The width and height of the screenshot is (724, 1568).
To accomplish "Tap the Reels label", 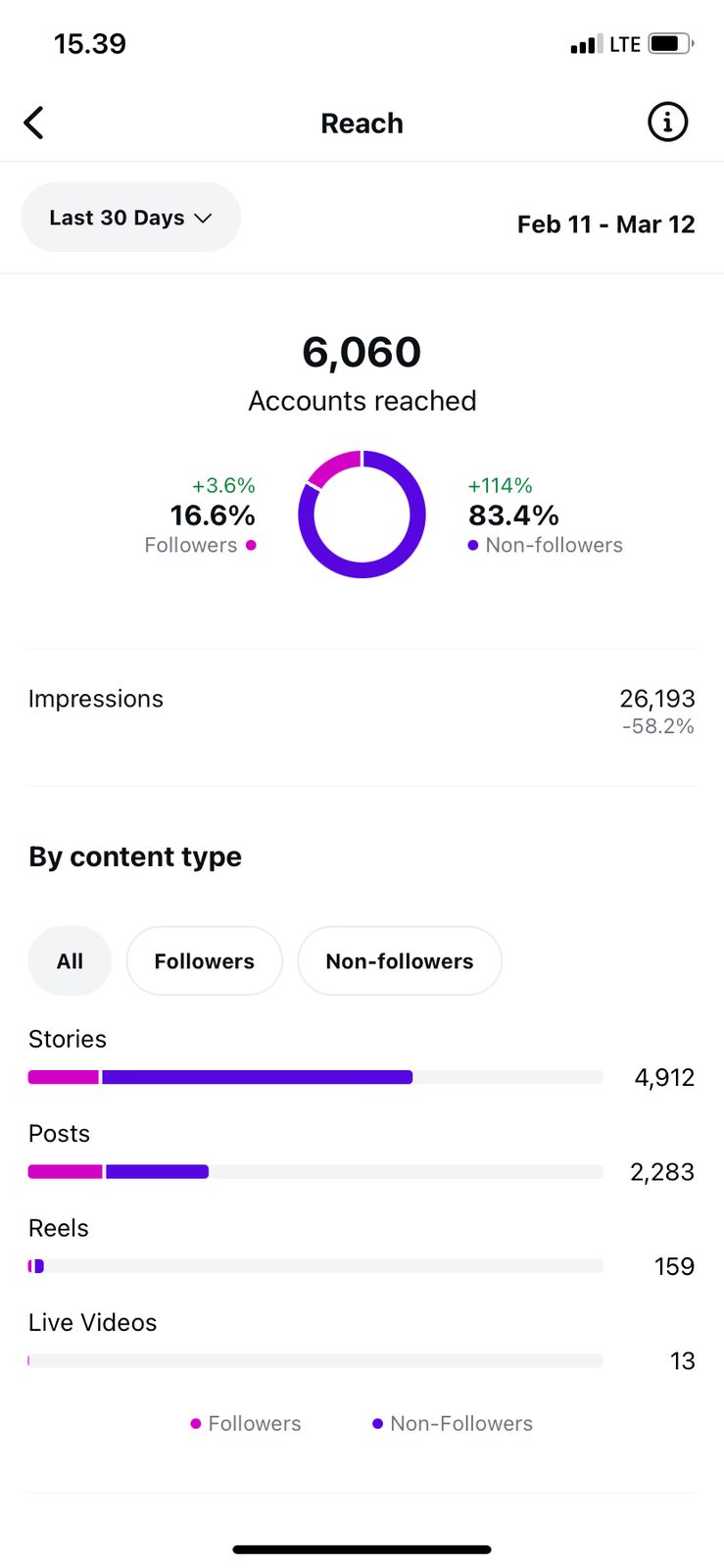I will [x=59, y=1228].
